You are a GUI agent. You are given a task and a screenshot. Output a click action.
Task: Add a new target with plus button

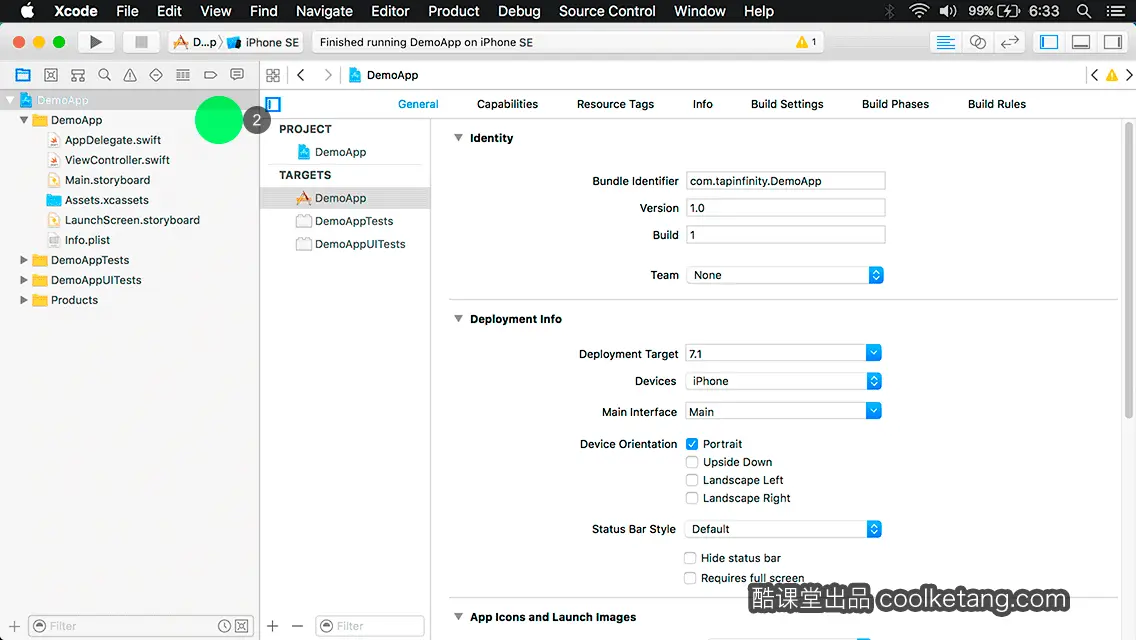click(x=272, y=626)
